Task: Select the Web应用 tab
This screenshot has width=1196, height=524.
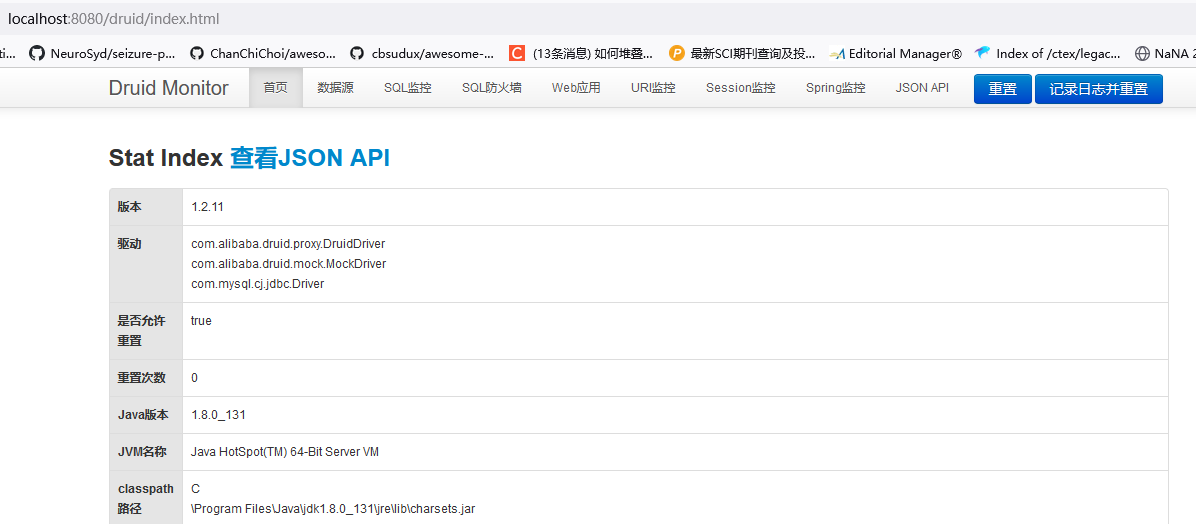Action: (x=576, y=88)
